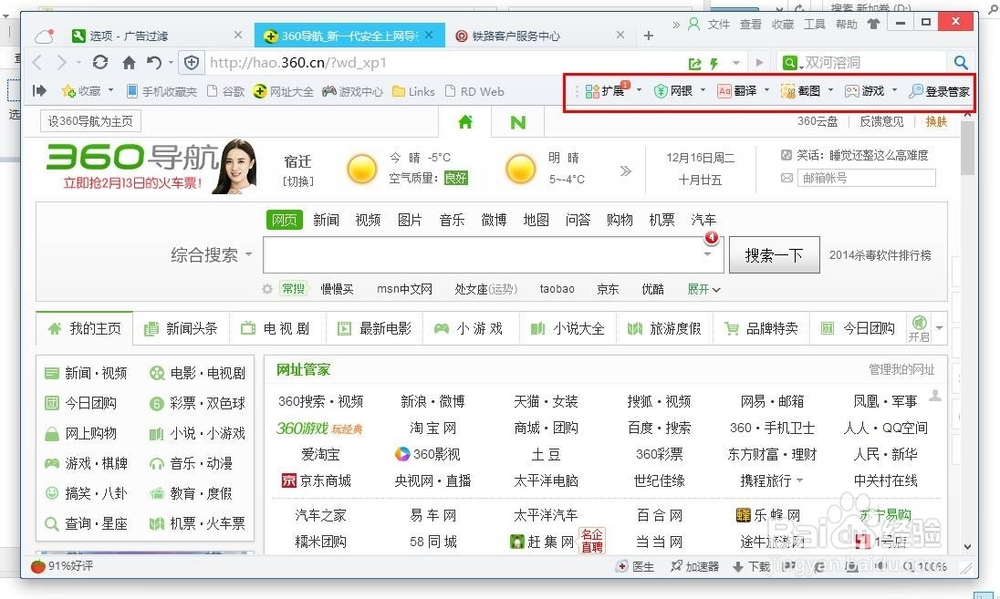Open the 网银 online banking tool
The height and width of the screenshot is (599, 1000).
[x=674, y=91]
